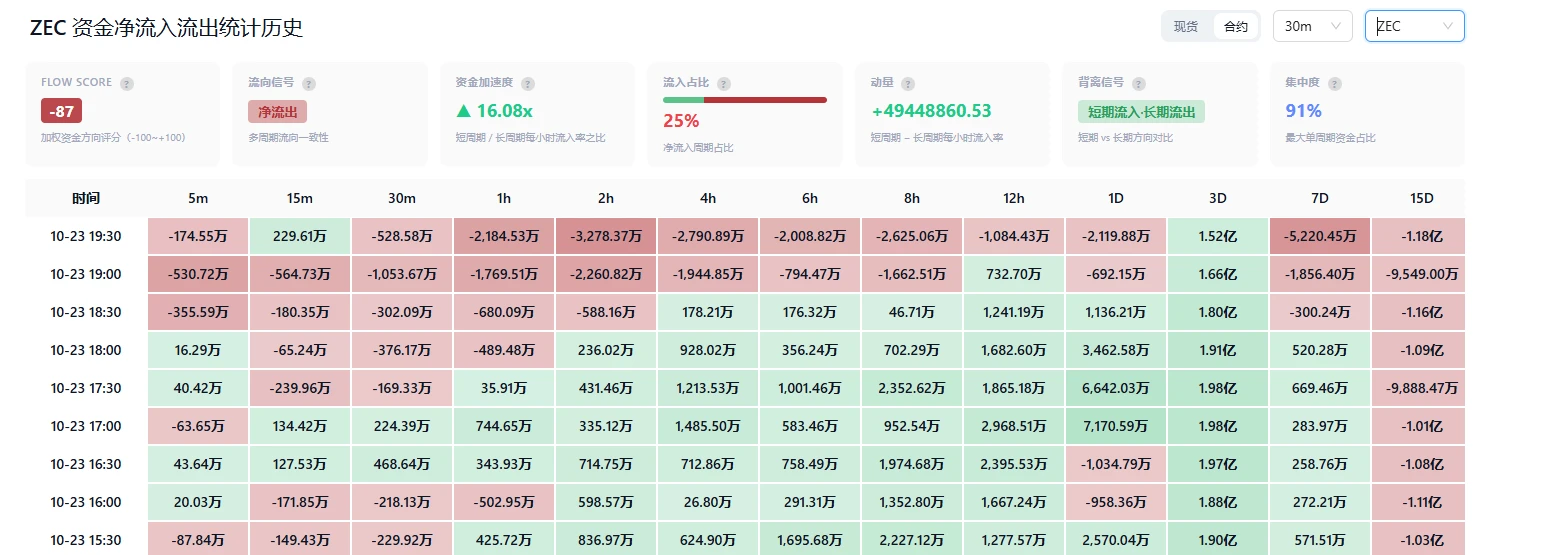Click the 7D column header

click(x=1320, y=198)
